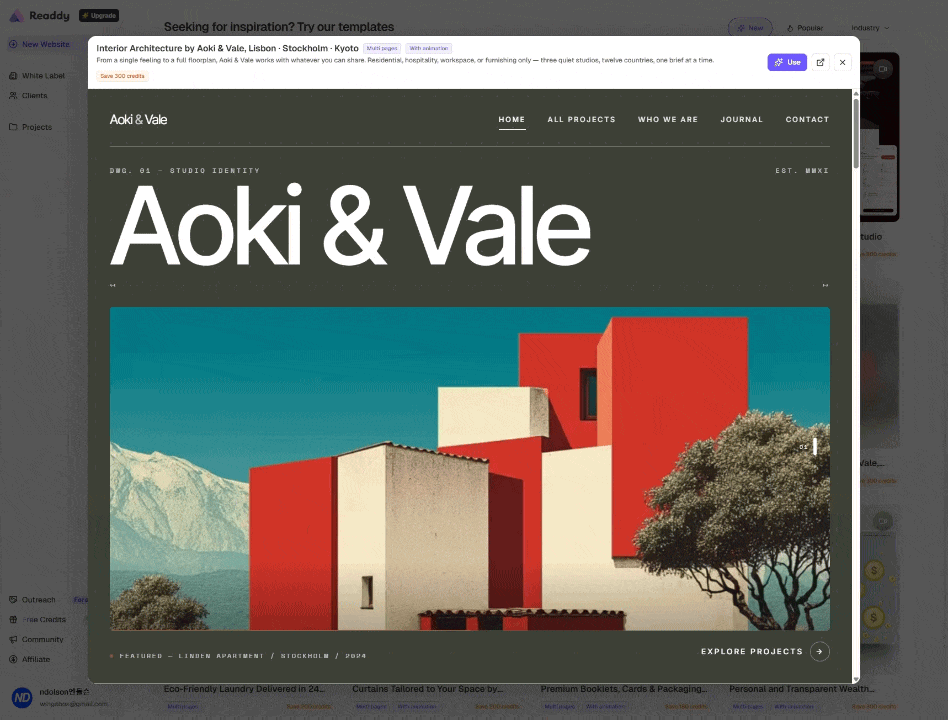Click the With animation tag in header
Screen dimensions: 948x720
(x=429, y=48)
